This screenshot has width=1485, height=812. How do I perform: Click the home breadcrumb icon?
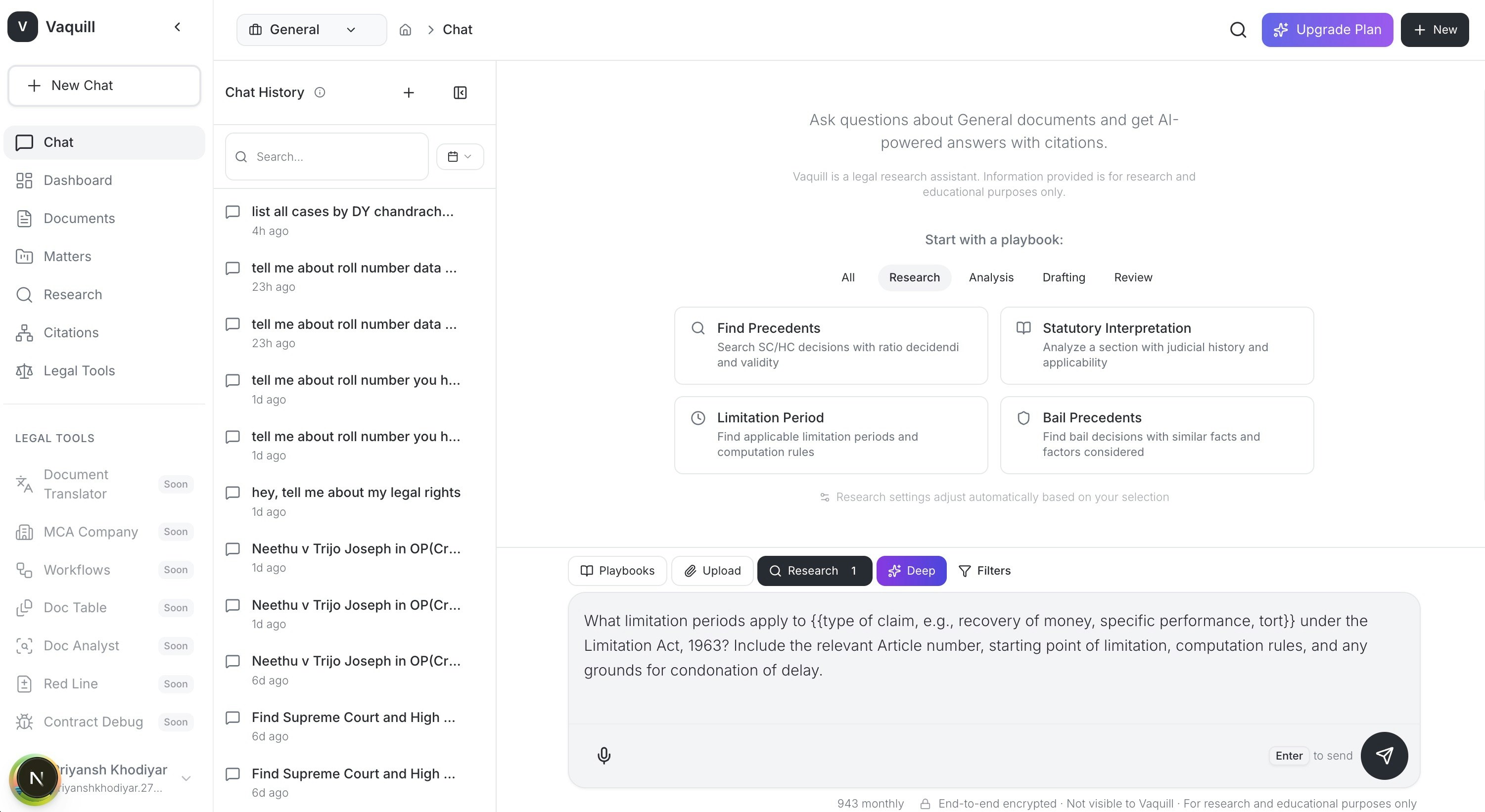(405, 30)
